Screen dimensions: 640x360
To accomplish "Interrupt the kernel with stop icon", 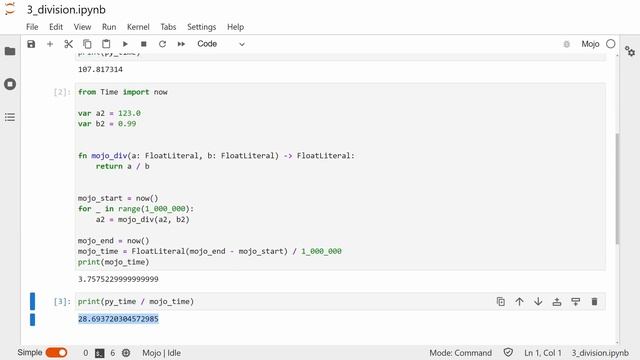I will (144, 44).
